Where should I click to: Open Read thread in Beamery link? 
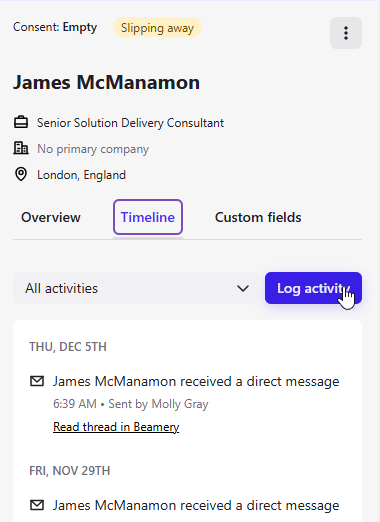coord(116,427)
